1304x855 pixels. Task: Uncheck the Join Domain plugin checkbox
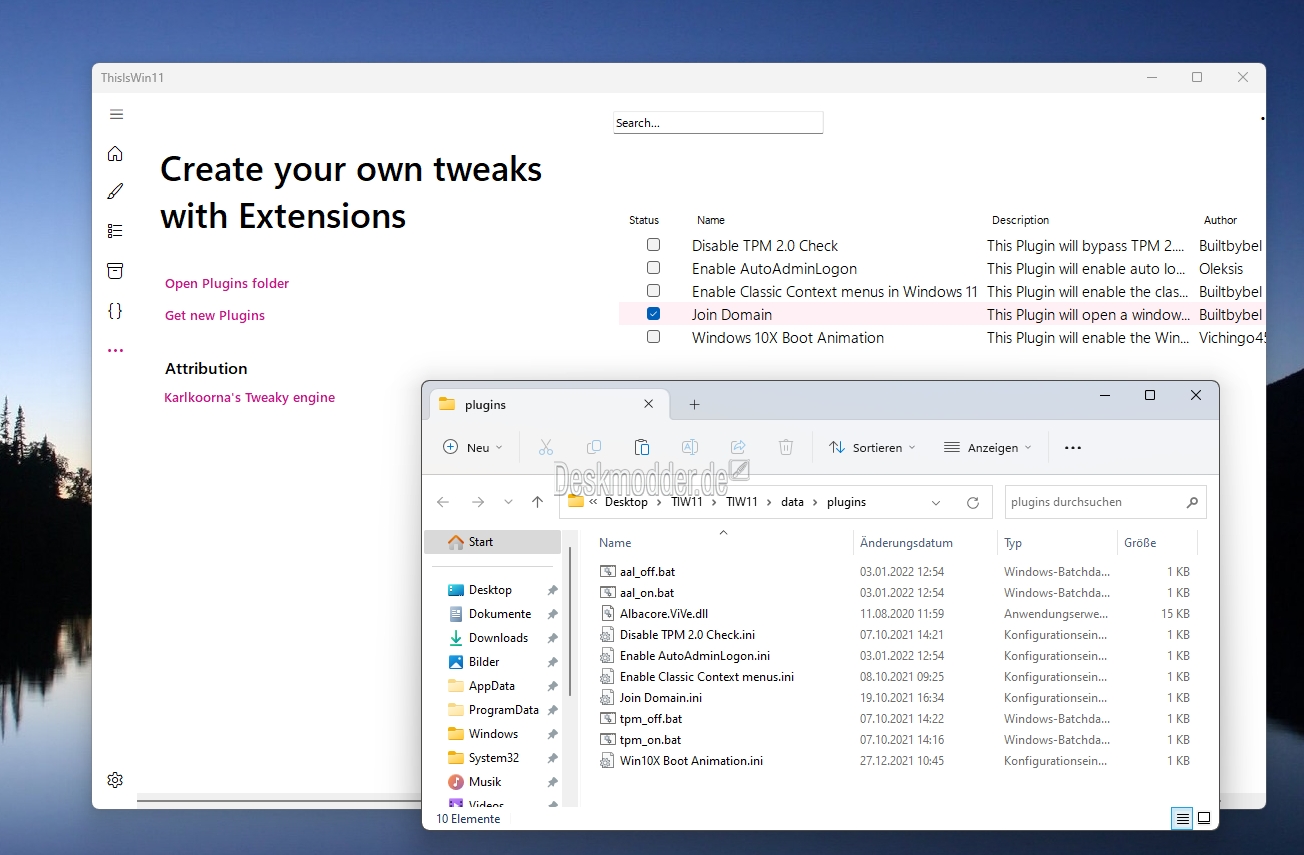coord(653,314)
